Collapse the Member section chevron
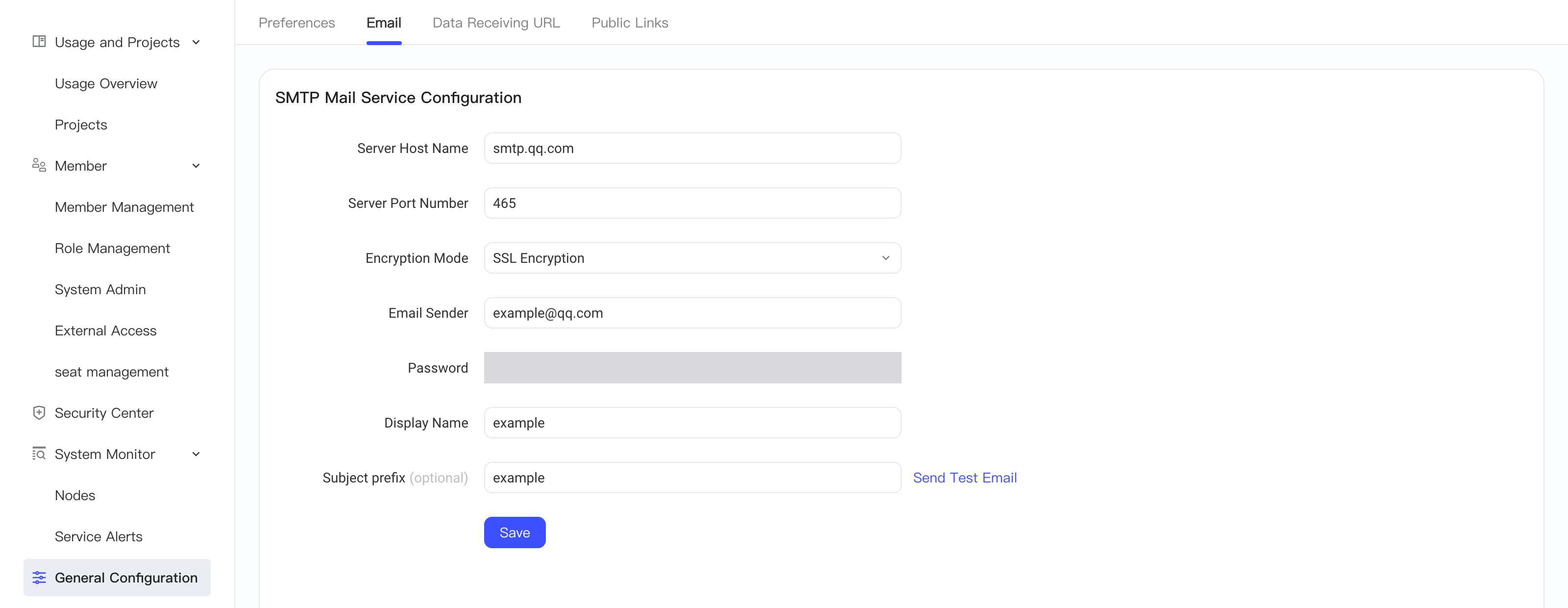1568x608 pixels. coord(196,166)
